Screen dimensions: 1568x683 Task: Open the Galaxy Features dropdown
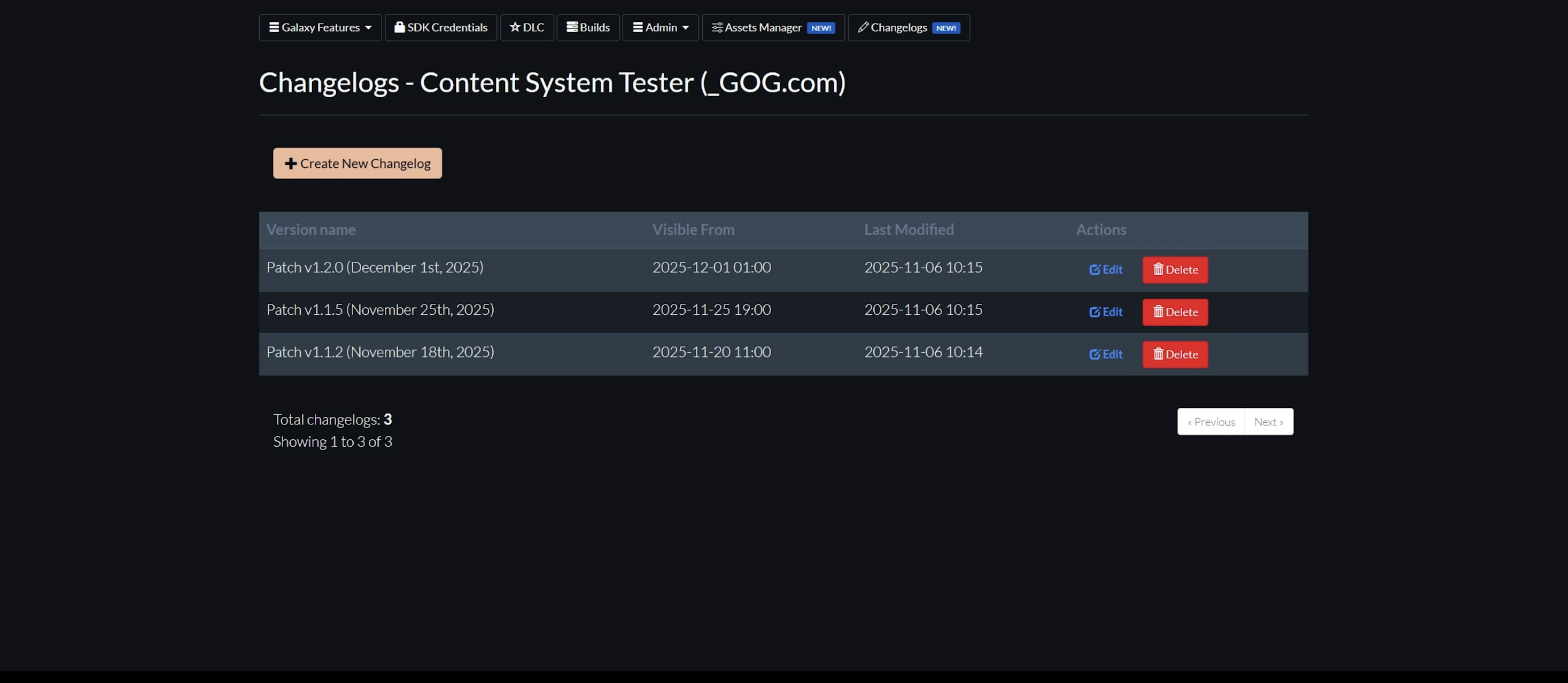(x=320, y=27)
